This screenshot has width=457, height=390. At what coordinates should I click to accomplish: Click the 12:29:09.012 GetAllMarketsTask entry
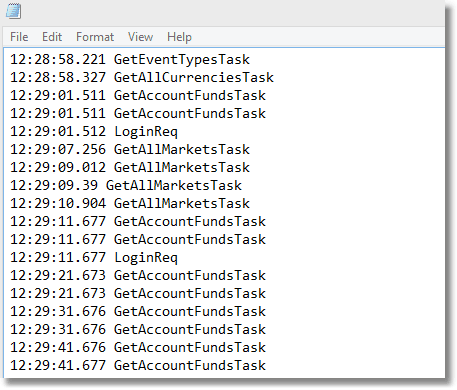tap(130, 168)
